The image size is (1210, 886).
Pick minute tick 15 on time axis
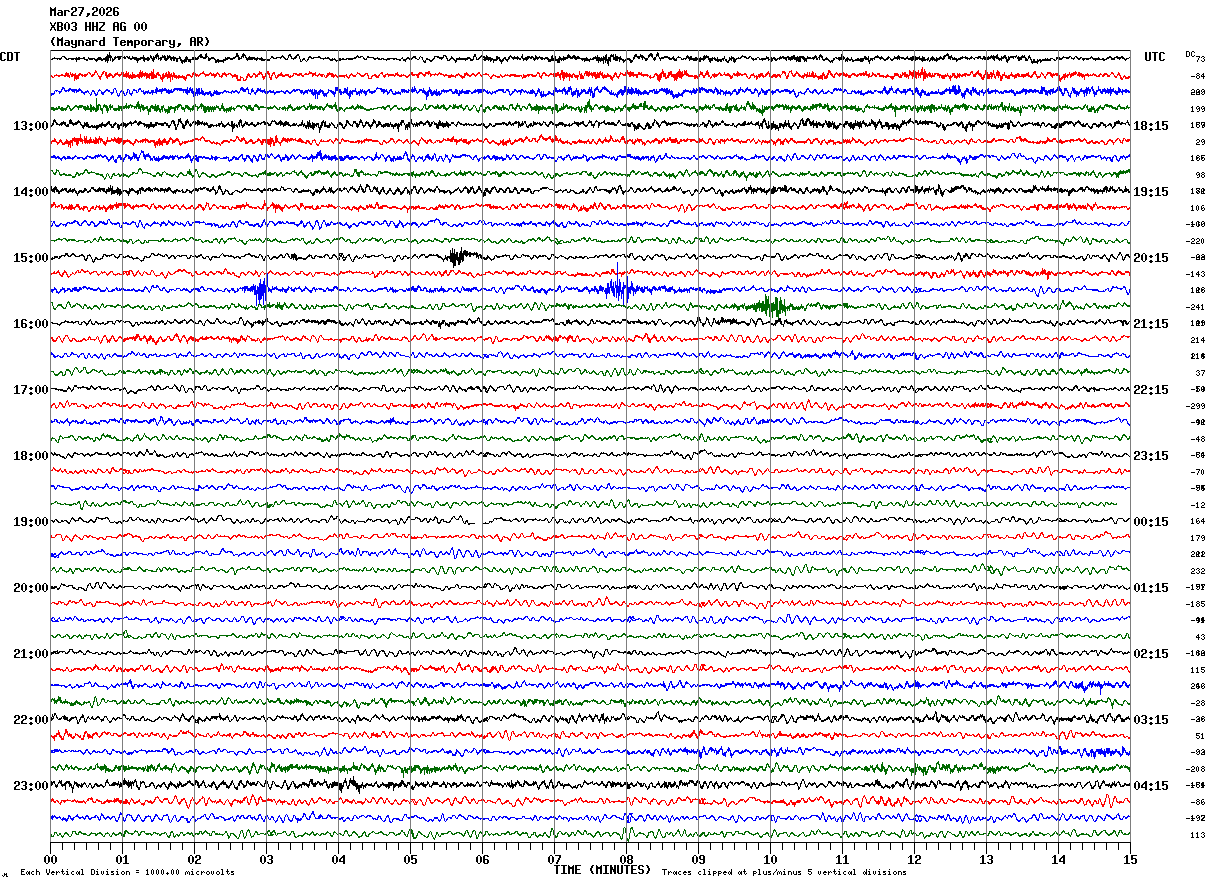point(1130,859)
